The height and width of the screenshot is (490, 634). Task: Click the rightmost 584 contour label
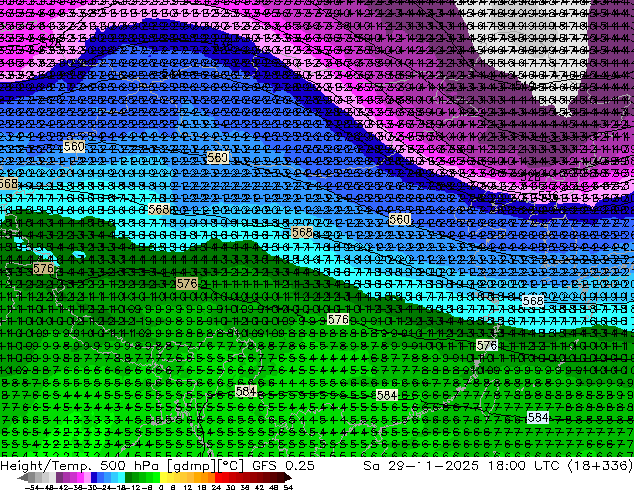[x=538, y=417]
